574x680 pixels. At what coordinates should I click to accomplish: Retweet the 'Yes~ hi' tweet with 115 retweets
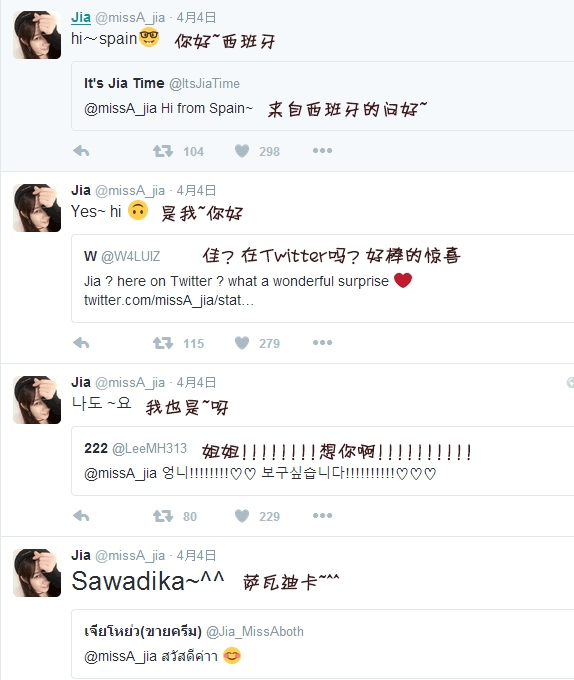(x=163, y=343)
